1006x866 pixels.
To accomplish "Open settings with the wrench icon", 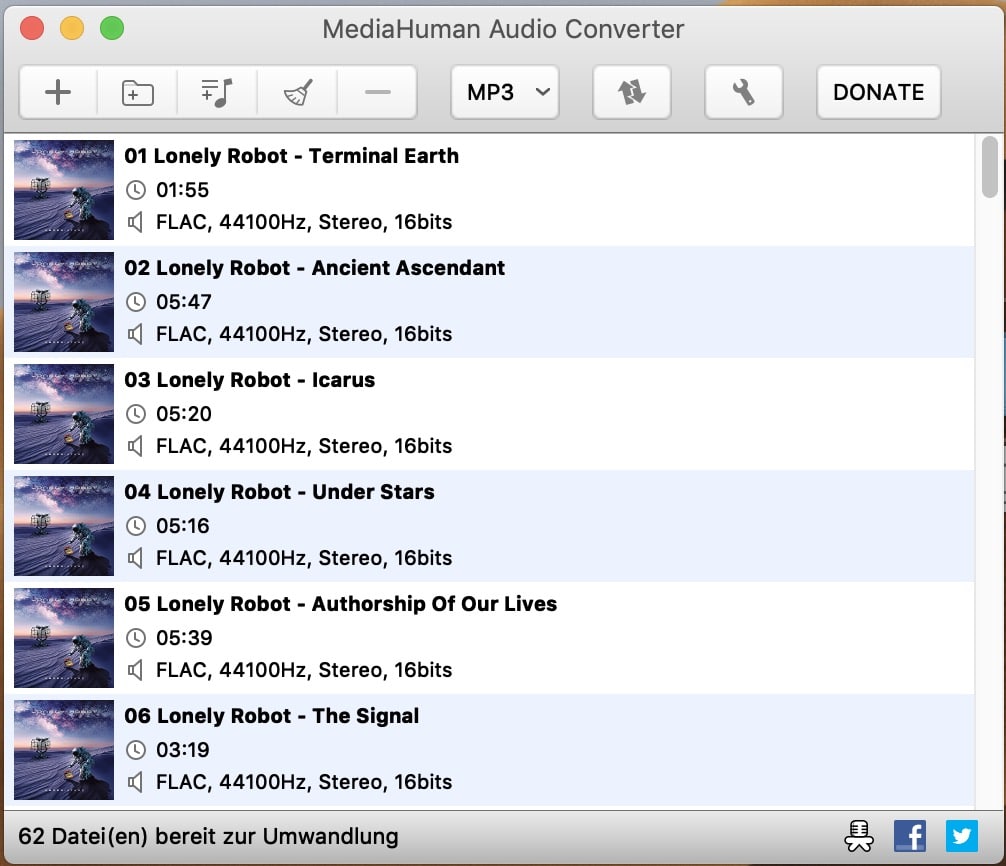I will (744, 92).
